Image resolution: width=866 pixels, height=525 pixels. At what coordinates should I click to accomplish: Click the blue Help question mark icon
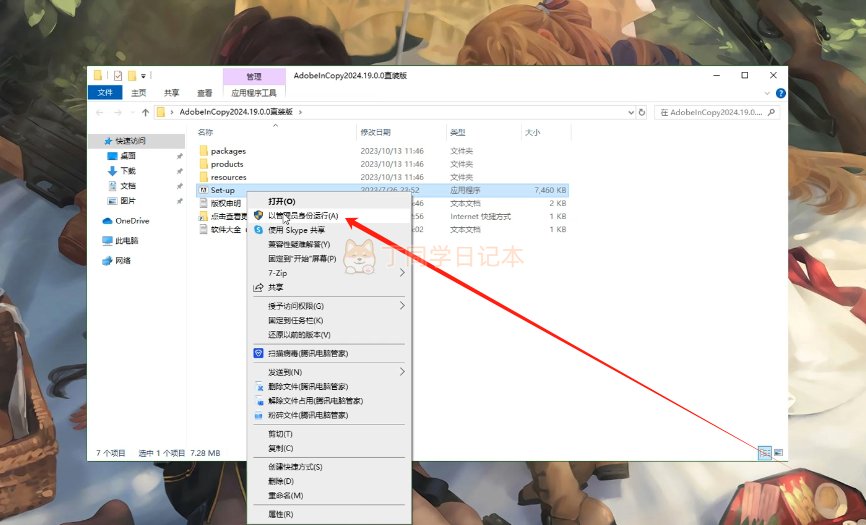[780, 93]
